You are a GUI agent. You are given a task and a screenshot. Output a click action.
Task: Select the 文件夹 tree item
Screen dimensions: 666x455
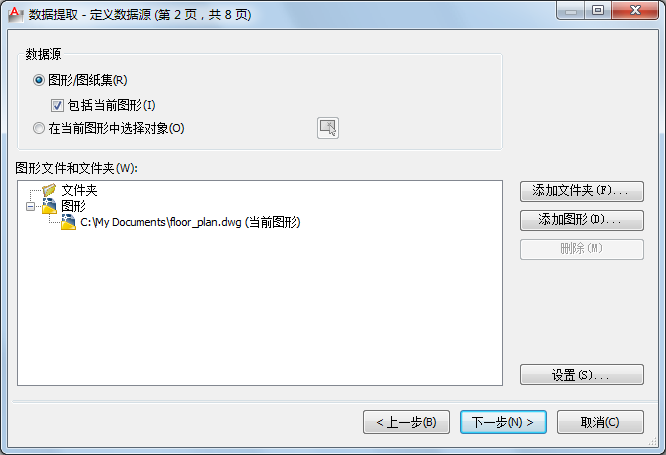[x=79, y=190]
